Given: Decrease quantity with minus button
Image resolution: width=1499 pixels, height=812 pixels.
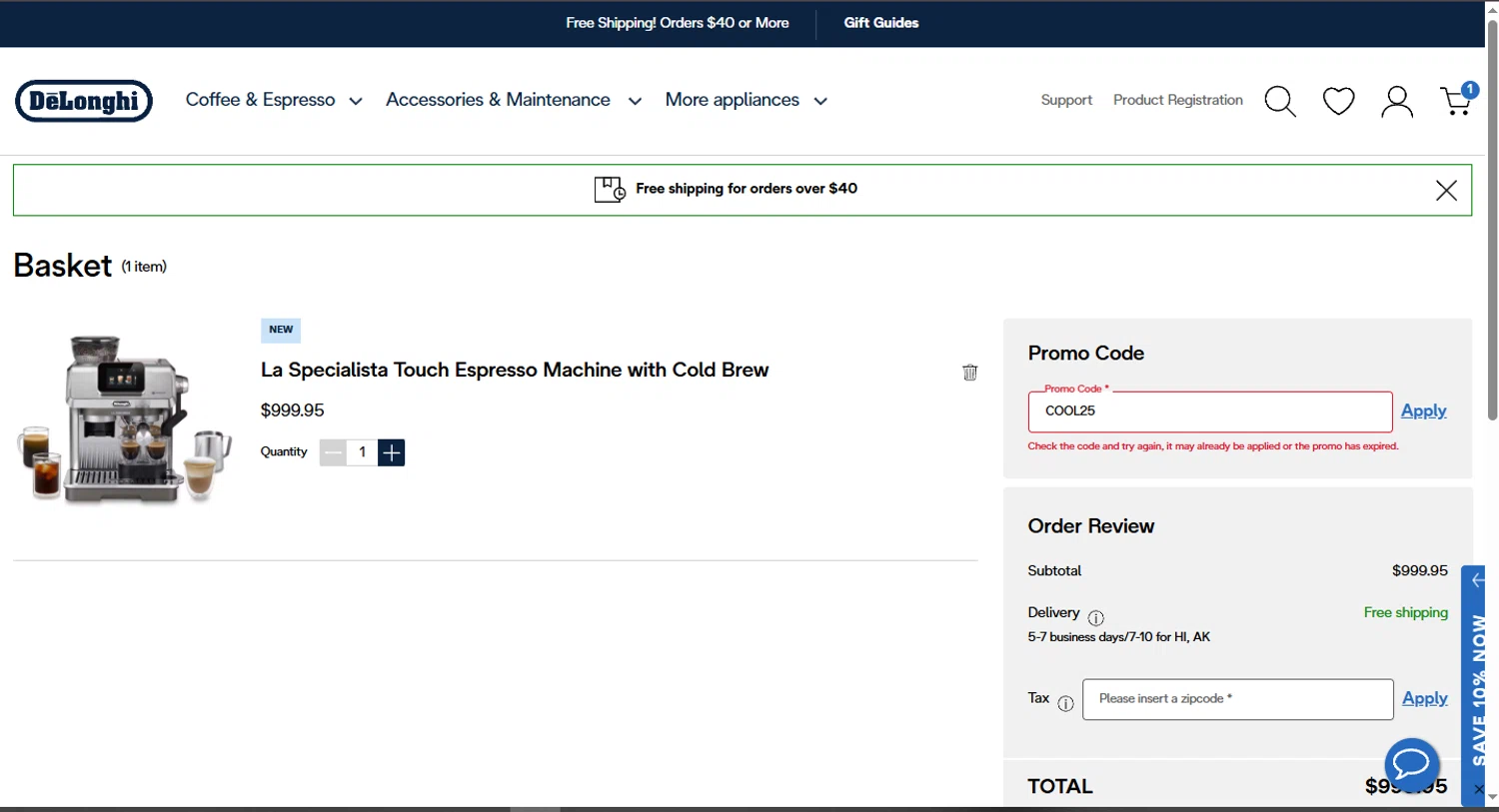Looking at the screenshot, I should pos(333,452).
